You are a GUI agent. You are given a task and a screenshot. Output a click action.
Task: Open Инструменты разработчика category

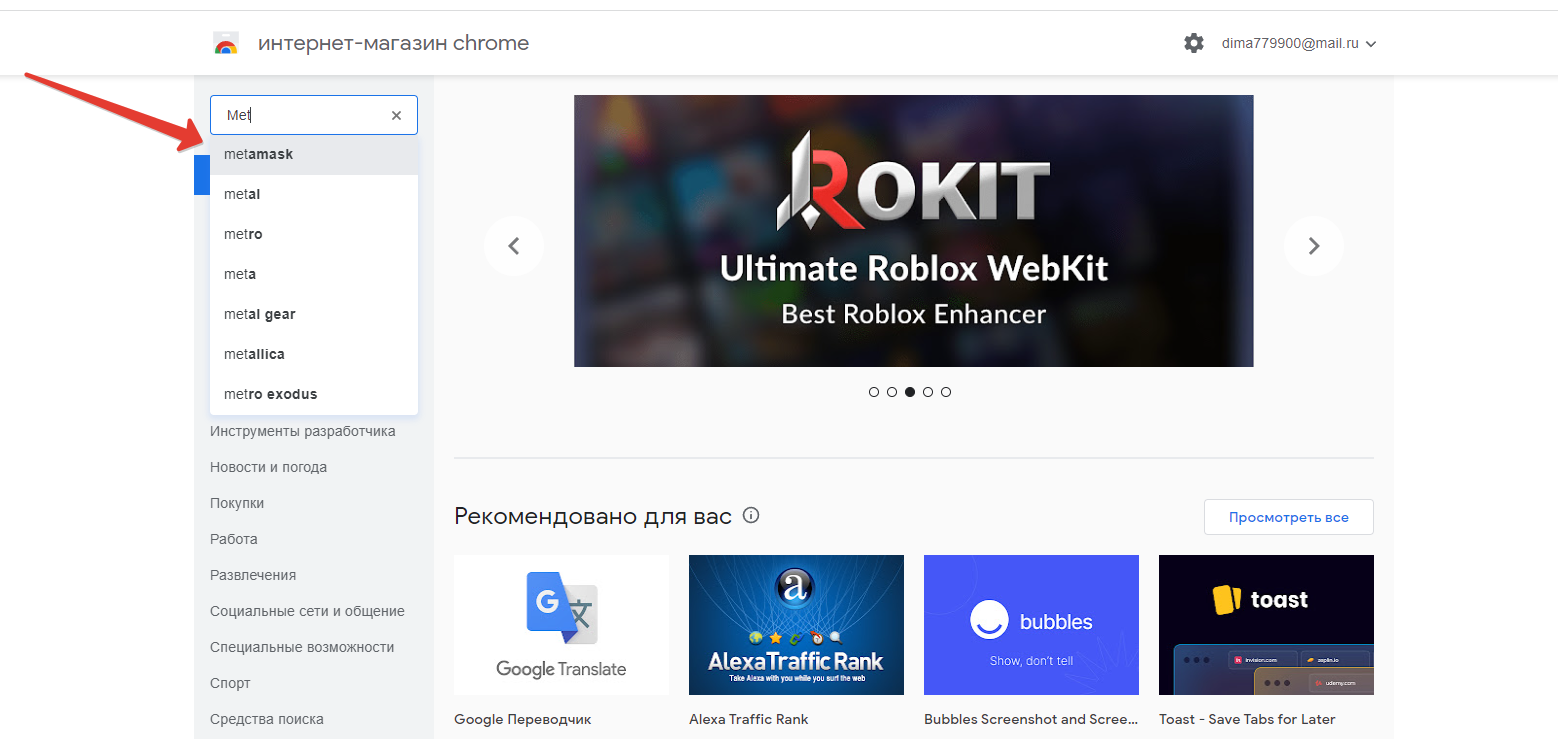click(x=303, y=431)
